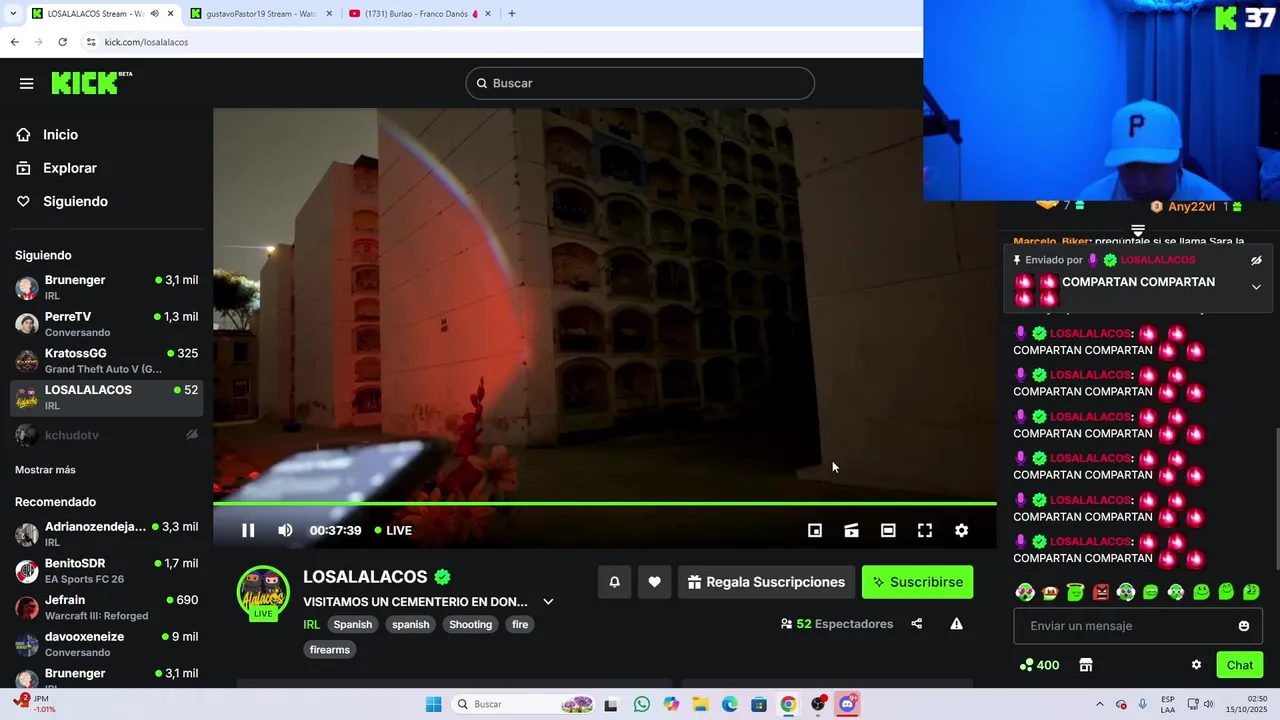Viewport: 1280px width, 720px height.
Task: Expand the stream title chevron
Action: point(548,602)
